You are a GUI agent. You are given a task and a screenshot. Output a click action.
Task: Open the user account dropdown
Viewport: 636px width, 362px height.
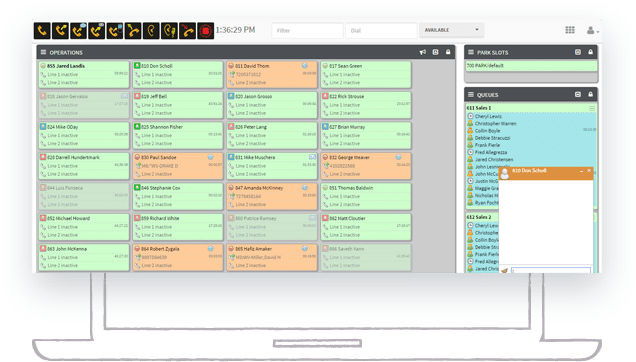[x=592, y=30]
